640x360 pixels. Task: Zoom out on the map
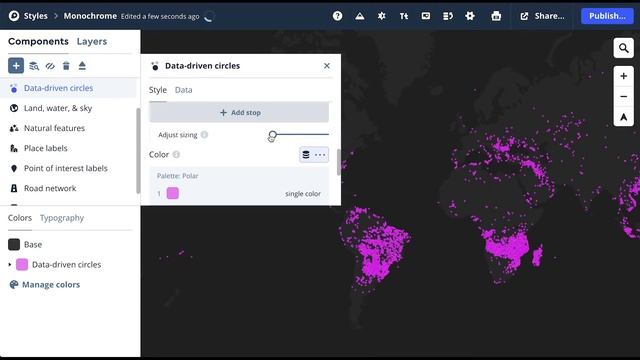623,97
